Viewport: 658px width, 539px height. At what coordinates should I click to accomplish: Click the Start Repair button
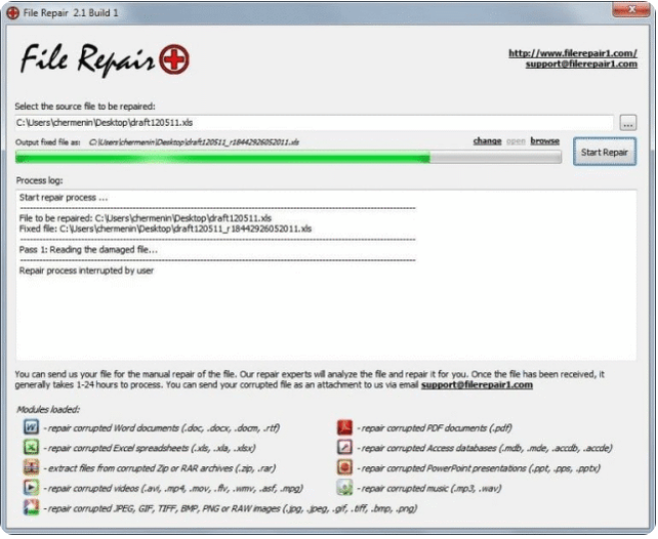[x=604, y=152]
